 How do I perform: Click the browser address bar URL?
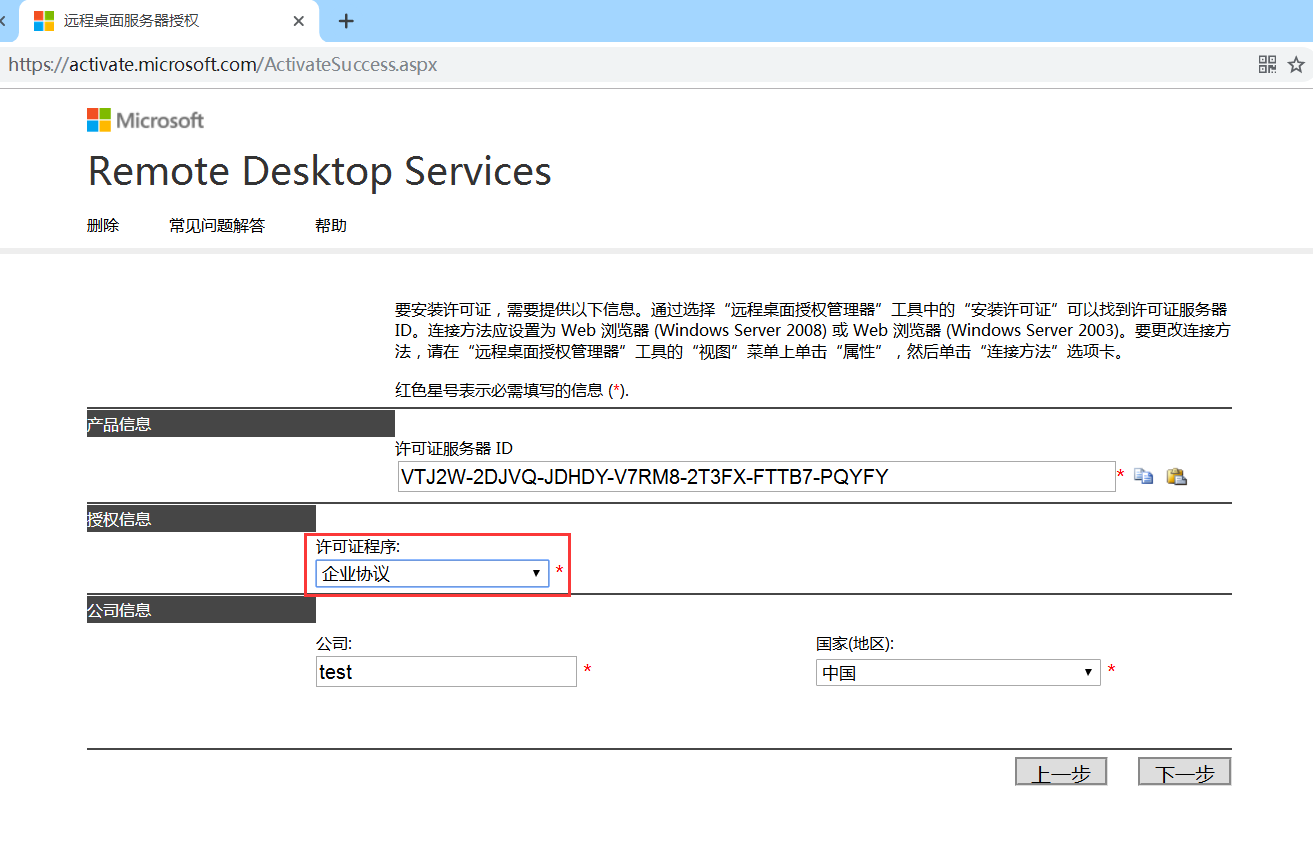(222, 64)
